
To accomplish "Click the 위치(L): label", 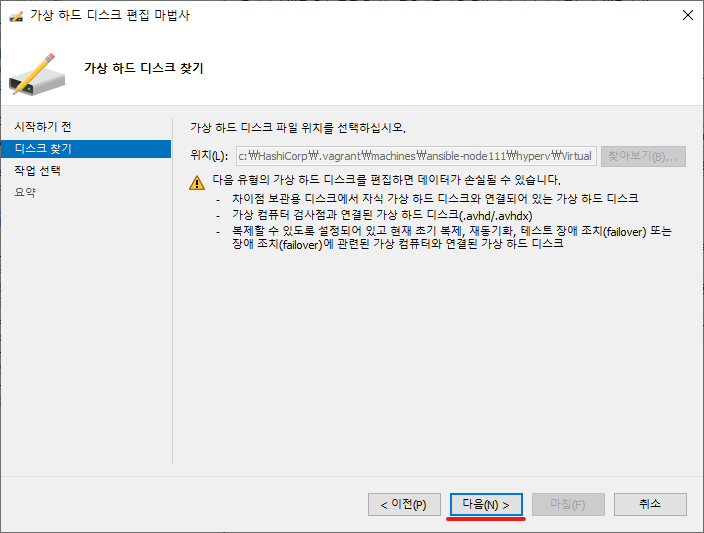I will [x=209, y=156].
